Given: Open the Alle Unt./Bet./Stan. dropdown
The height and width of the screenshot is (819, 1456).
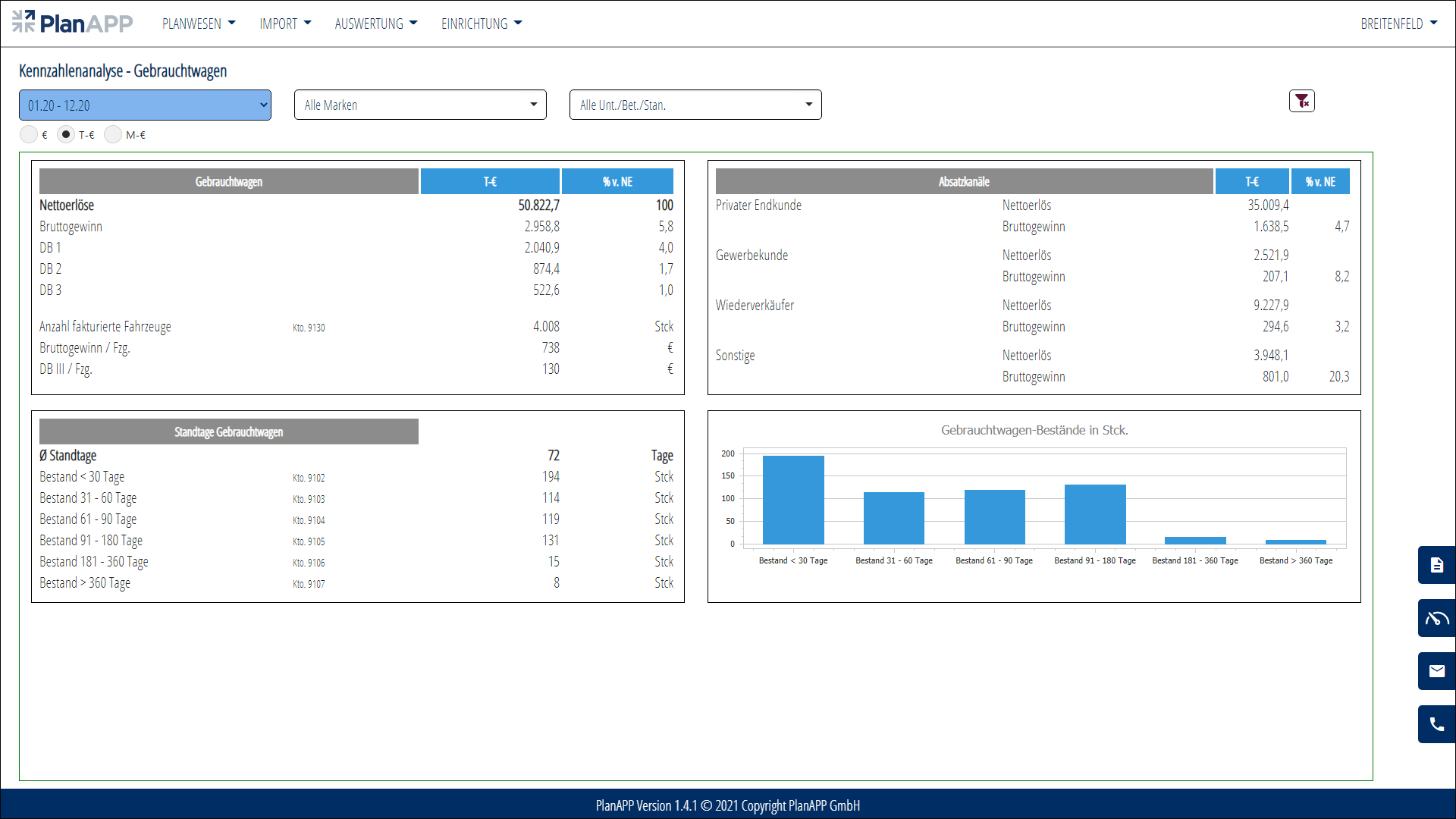Looking at the screenshot, I should [x=695, y=105].
